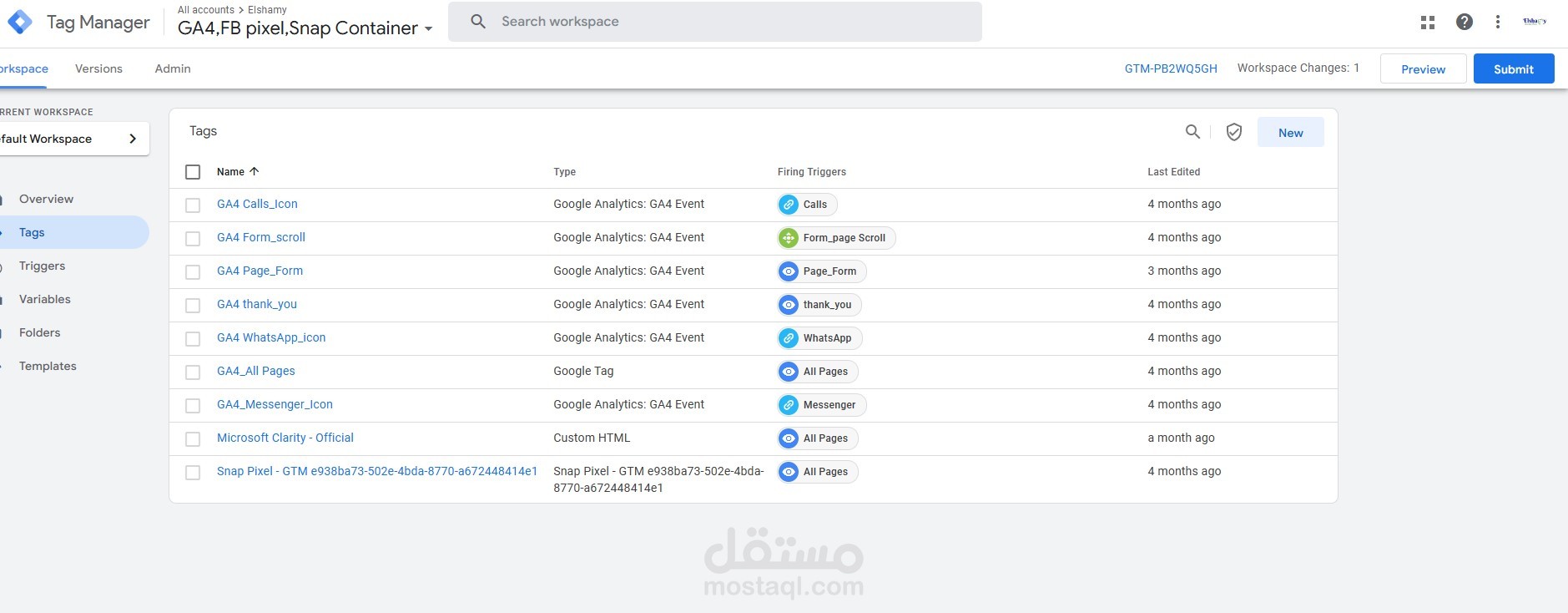
Task: Check the Microsoft Clarity row checkbox
Action: click(193, 439)
